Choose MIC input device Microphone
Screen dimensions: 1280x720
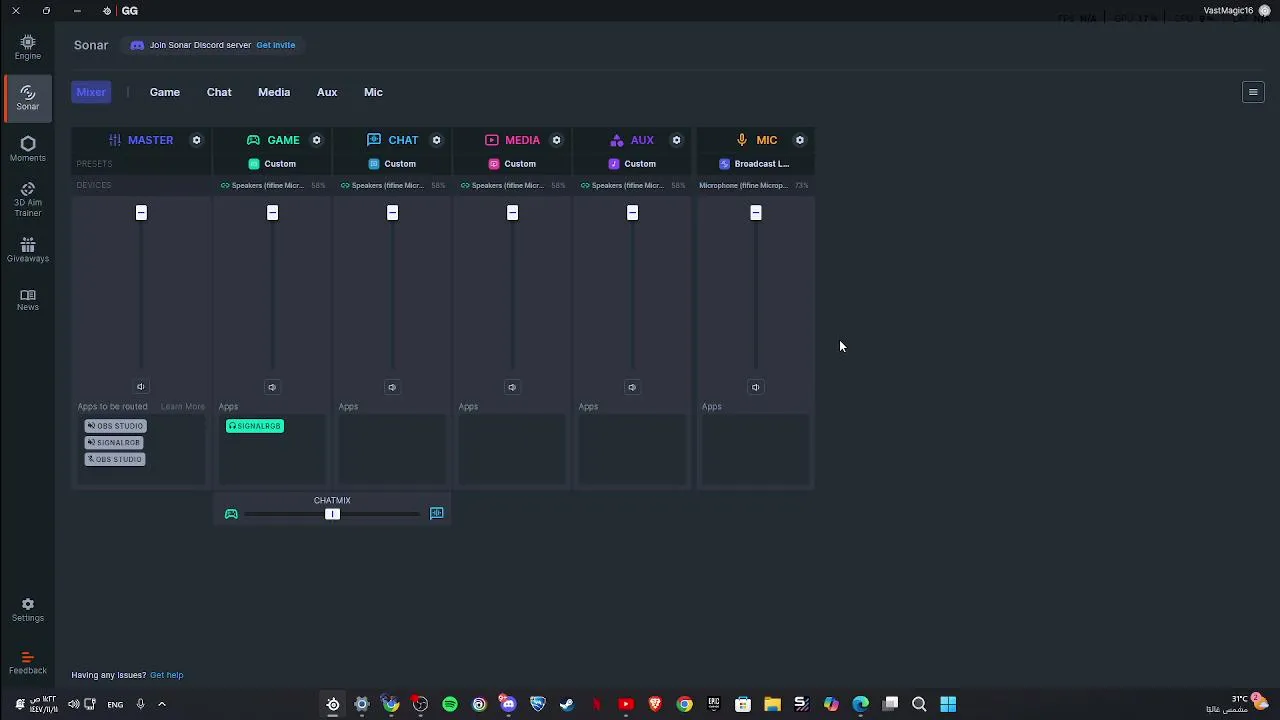754,185
